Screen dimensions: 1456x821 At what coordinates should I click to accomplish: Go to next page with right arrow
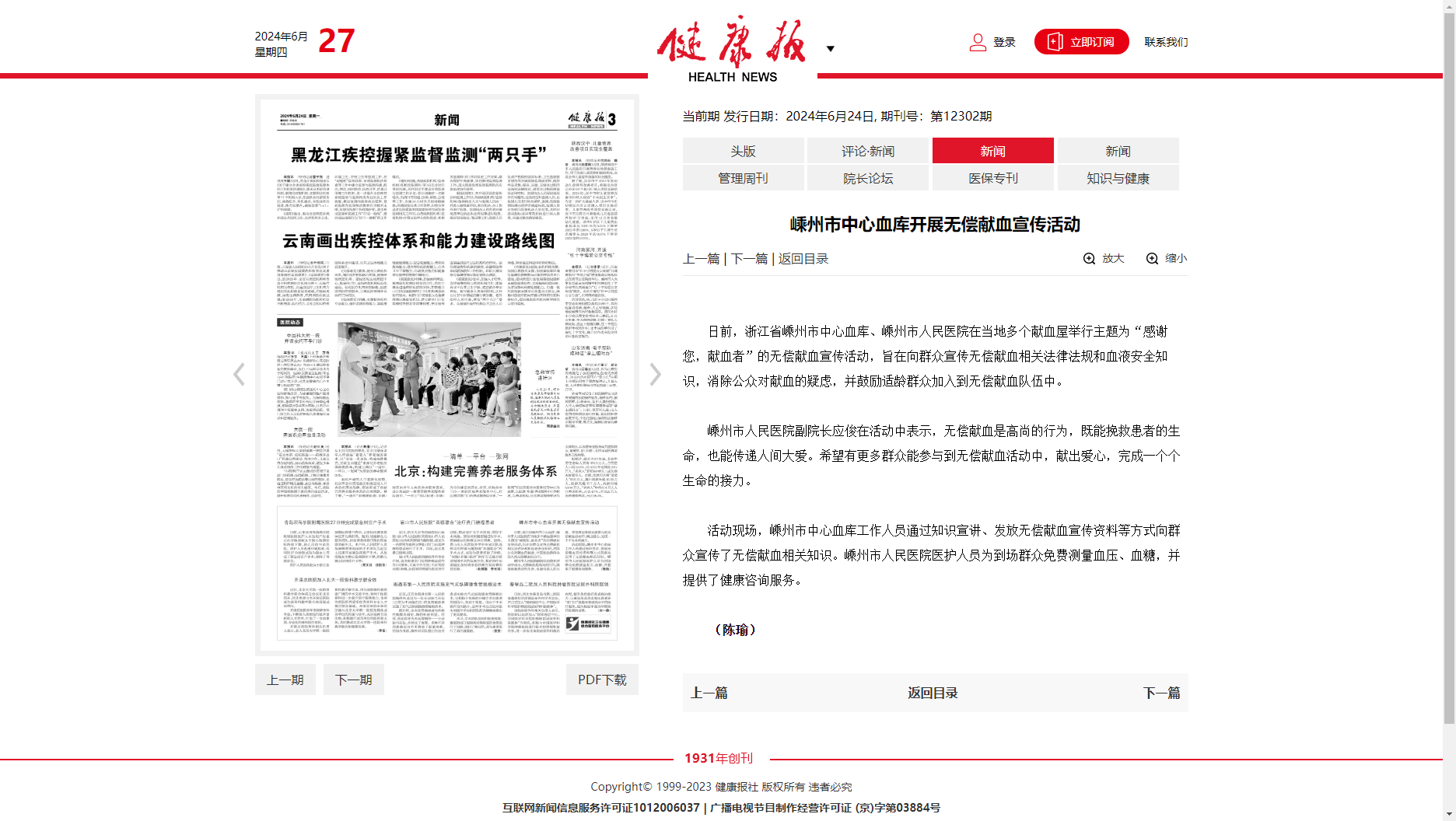click(x=655, y=375)
